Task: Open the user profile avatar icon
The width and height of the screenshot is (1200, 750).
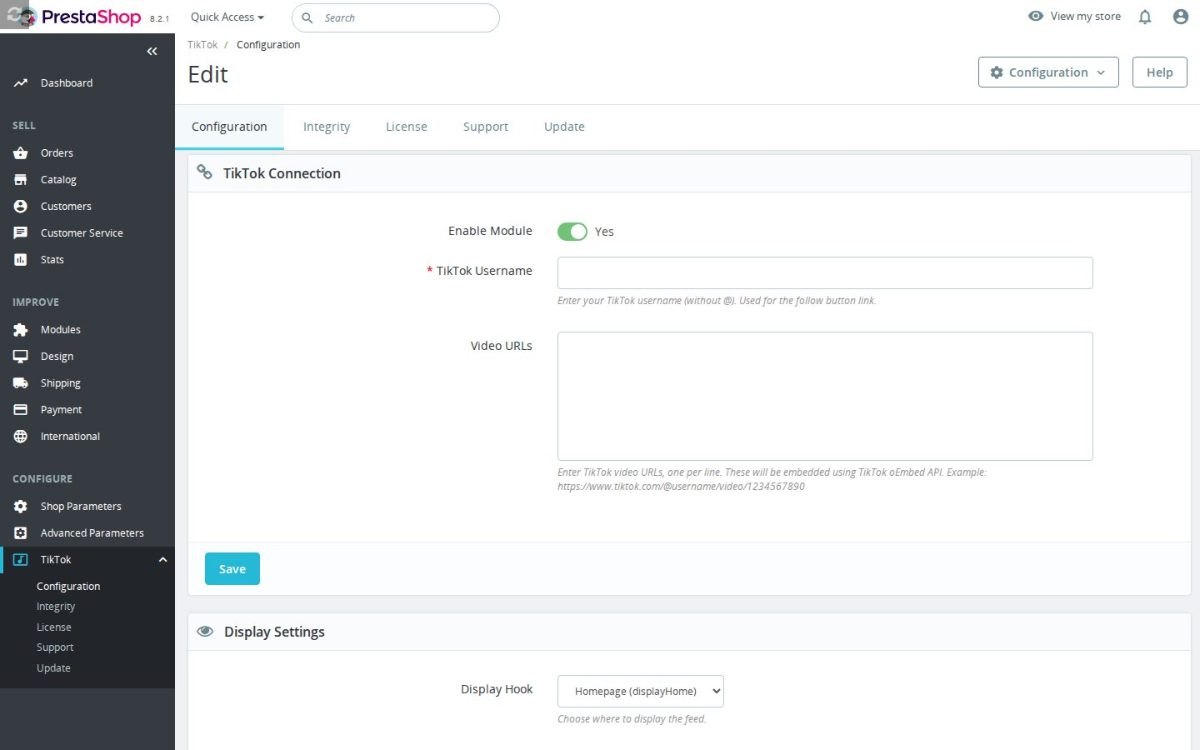Action: (1180, 17)
